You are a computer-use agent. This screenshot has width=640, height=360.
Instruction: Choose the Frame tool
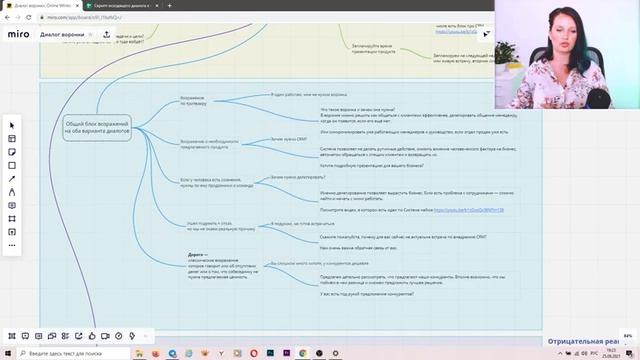point(12,219)
